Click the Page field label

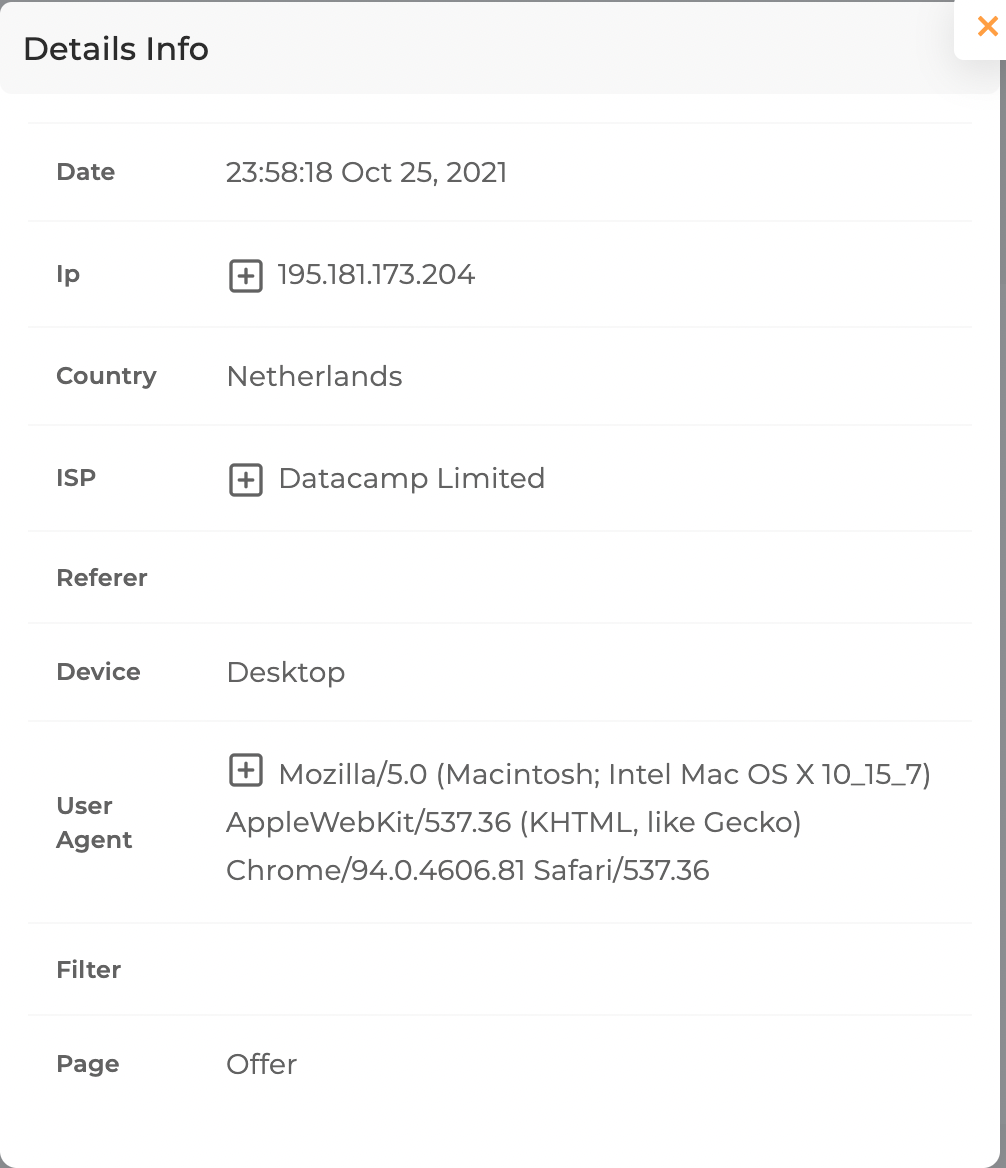(x=88, y=1064)
